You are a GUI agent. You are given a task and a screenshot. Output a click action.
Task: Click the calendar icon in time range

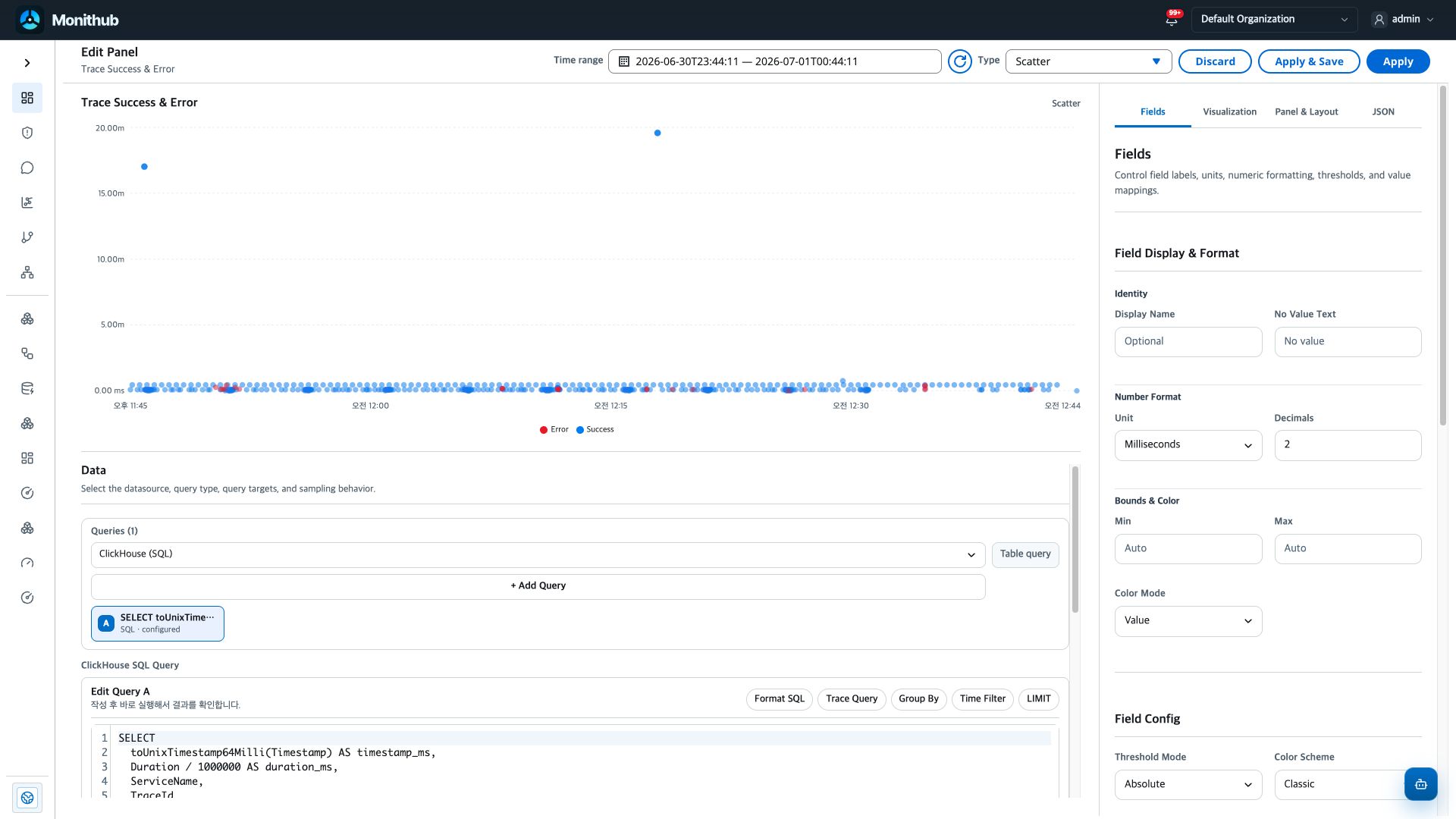pyautogui.click(x=624, y=61)
